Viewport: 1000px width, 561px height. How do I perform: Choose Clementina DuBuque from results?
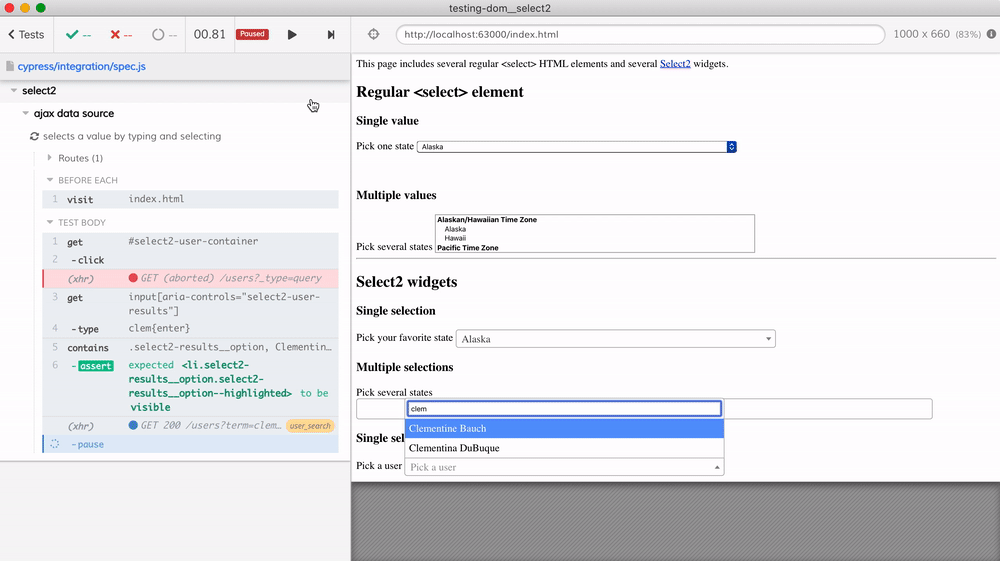point(564,448)
